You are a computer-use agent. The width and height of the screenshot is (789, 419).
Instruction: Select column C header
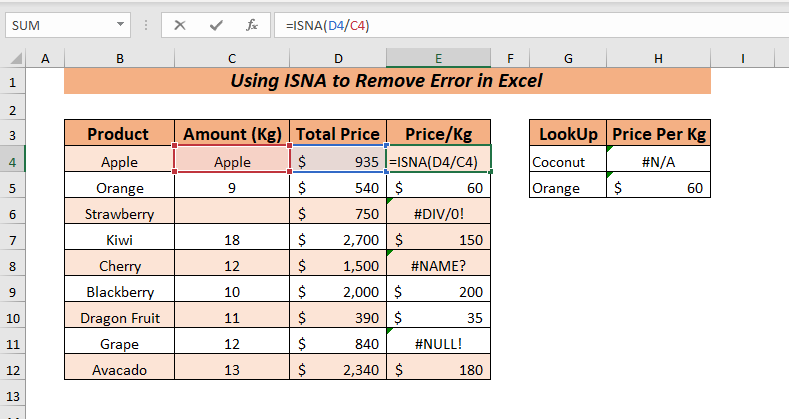[232, 59]
